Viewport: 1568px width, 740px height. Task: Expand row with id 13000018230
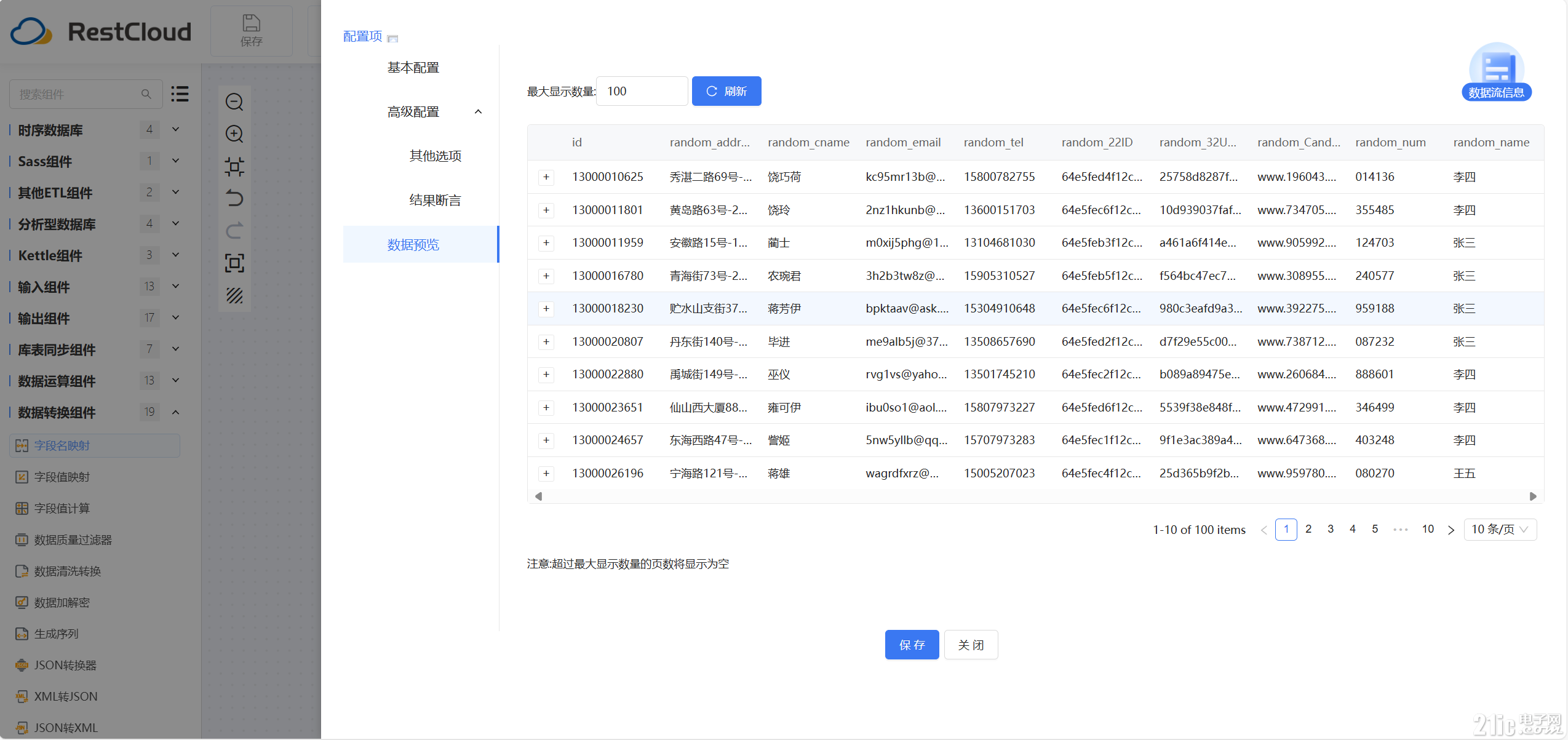546,309
